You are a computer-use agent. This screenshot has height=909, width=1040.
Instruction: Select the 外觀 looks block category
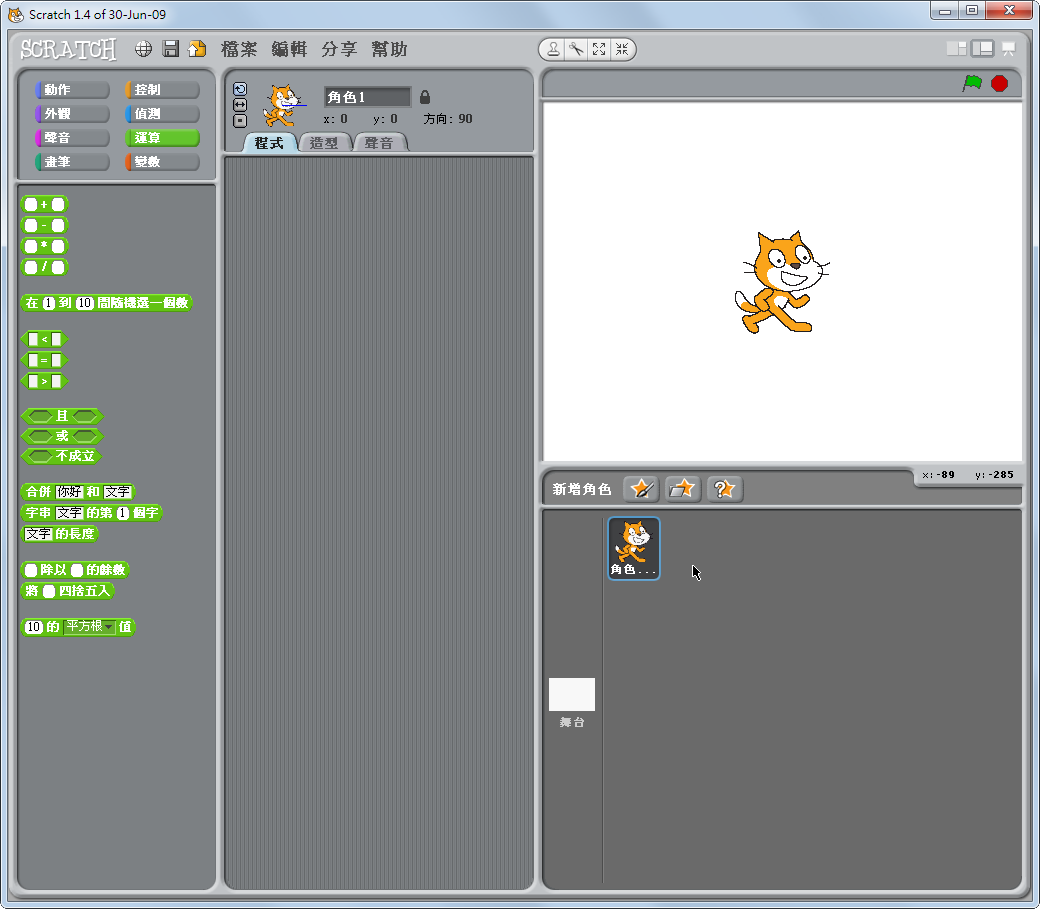72,113
